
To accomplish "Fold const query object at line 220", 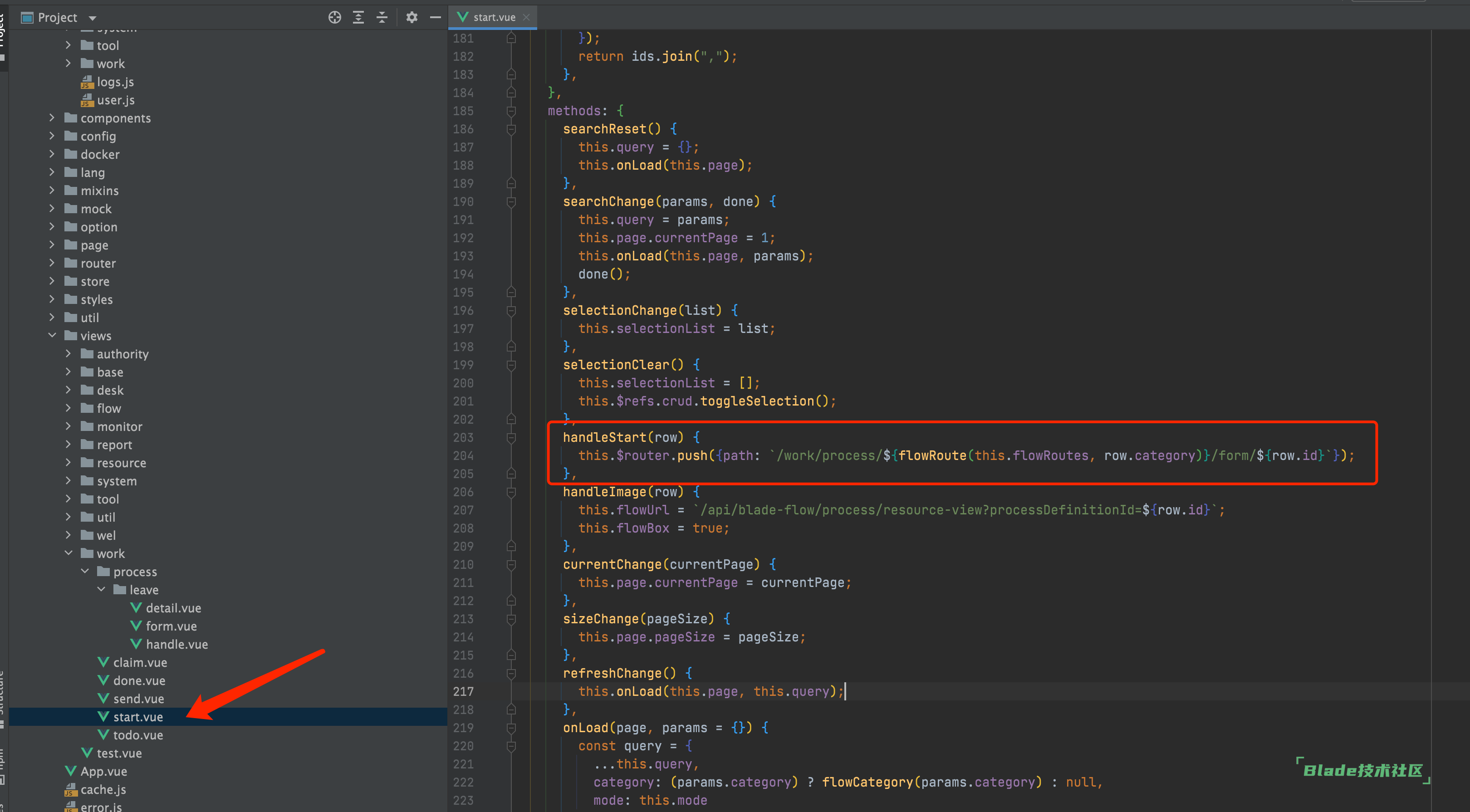I will (511, 746).
